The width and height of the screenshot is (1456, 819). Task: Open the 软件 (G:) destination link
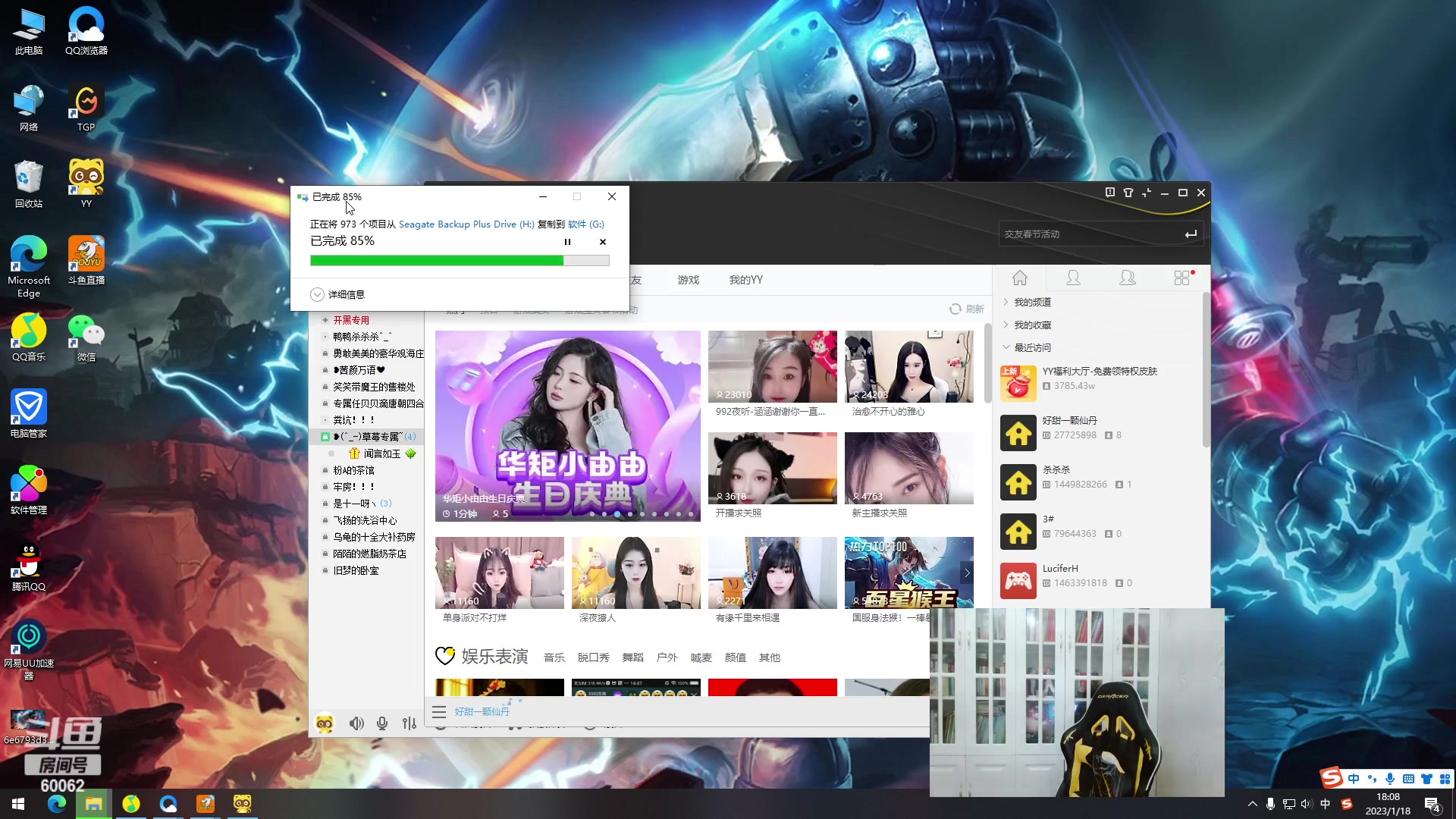click(586, 224)
